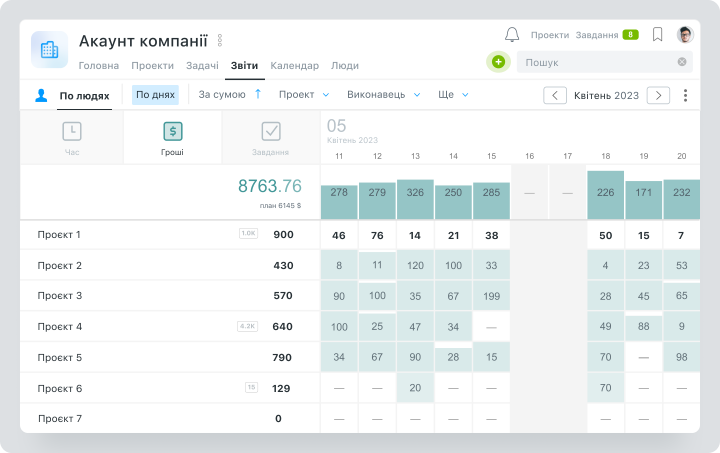Click the green 8 tasks counter badge
This screenshot has height=453, width=720.
(x=630, y=34)
